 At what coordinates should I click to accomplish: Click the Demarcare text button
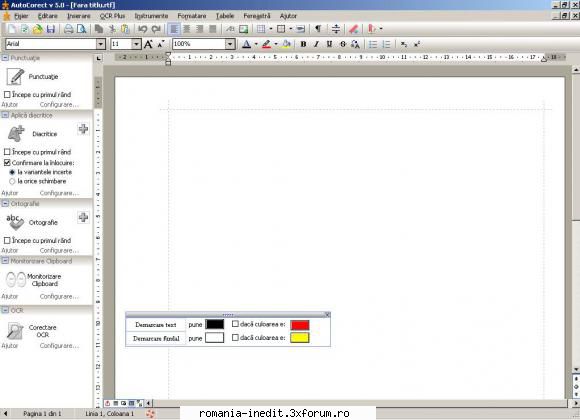point(156,325)
